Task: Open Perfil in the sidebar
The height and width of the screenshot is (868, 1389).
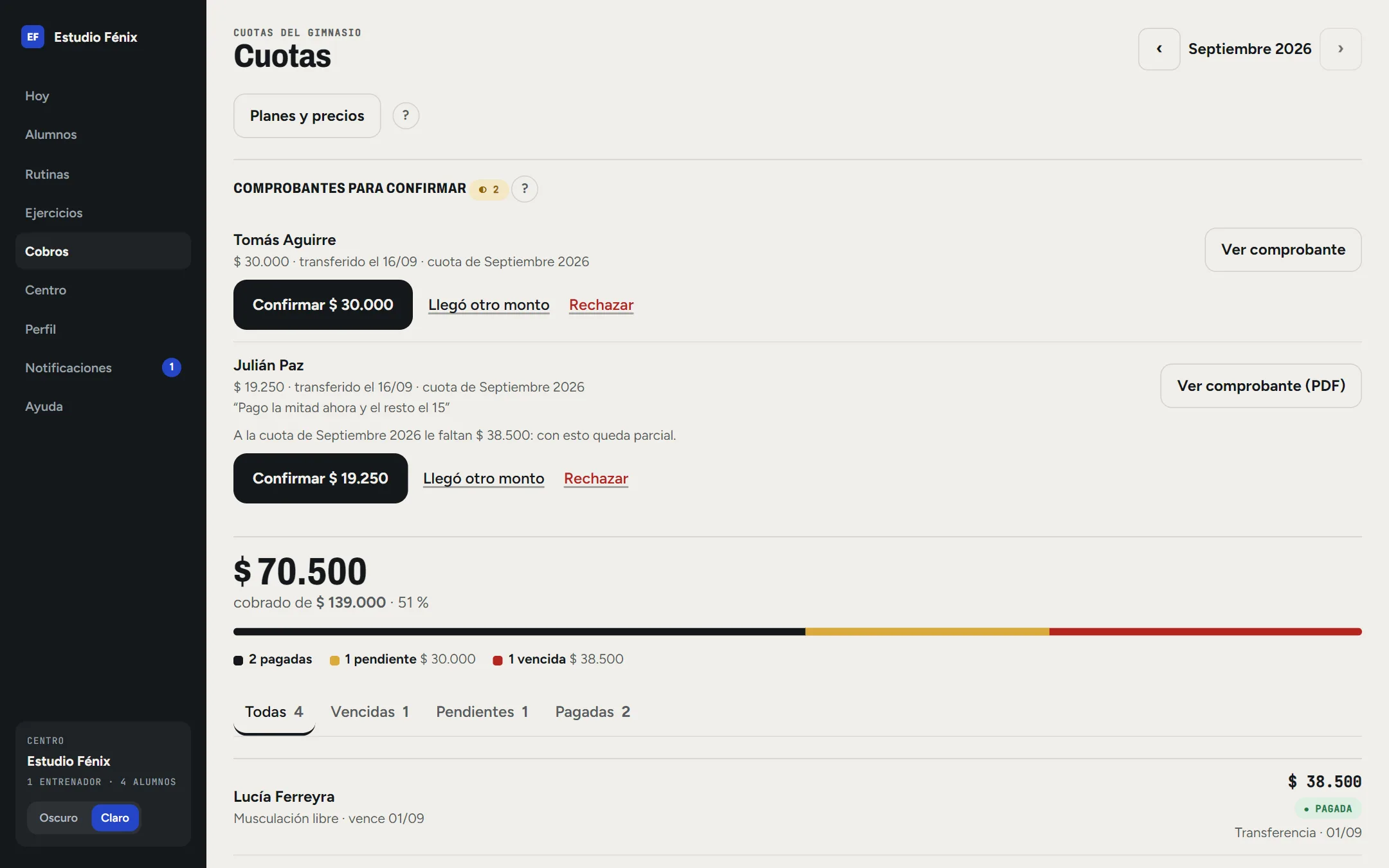Action: click(x=103, y=329)
